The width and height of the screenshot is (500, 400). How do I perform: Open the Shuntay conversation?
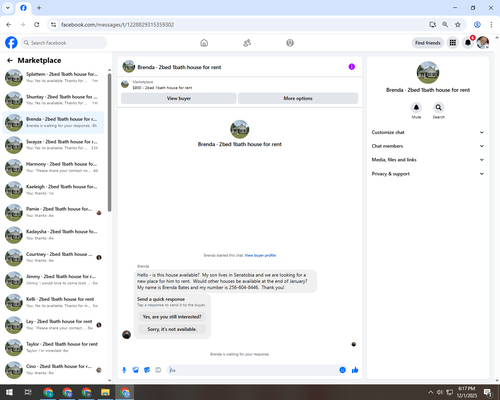click(x=53, y=100)
